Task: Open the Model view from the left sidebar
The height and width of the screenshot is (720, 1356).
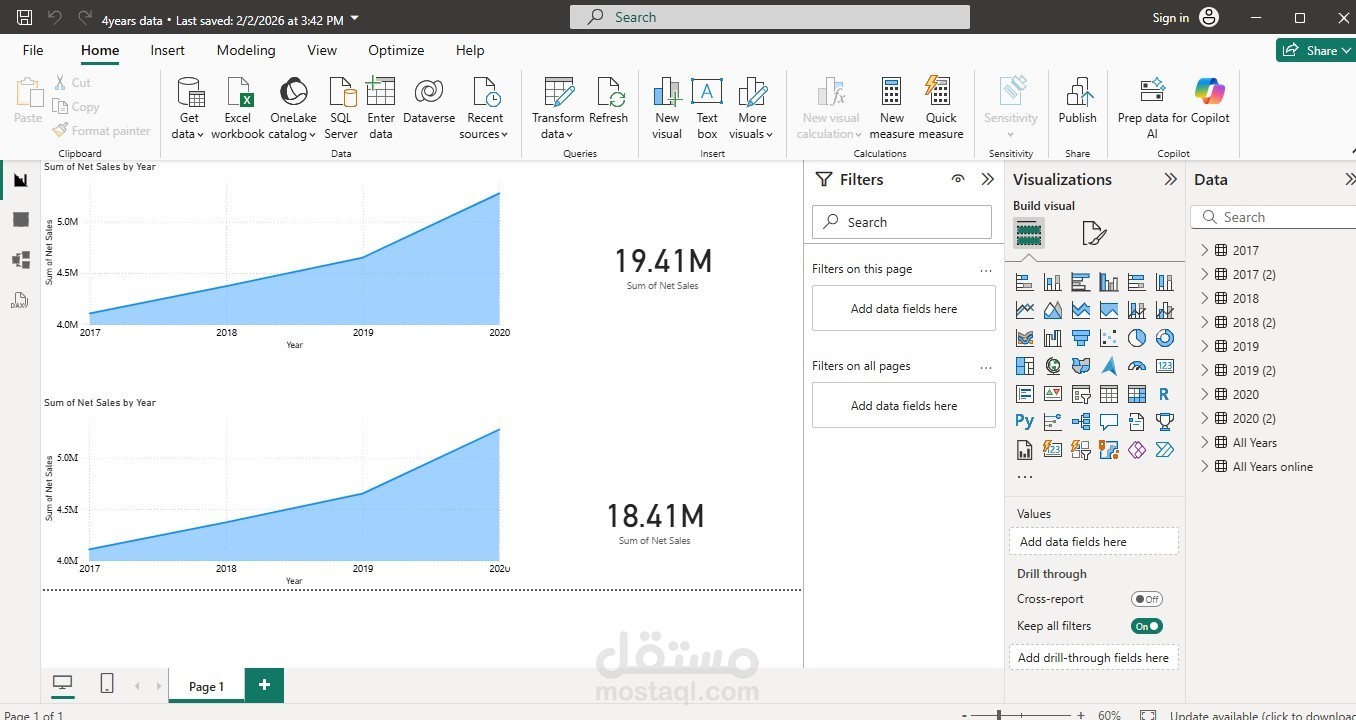Action: click(x=21, y=259)
